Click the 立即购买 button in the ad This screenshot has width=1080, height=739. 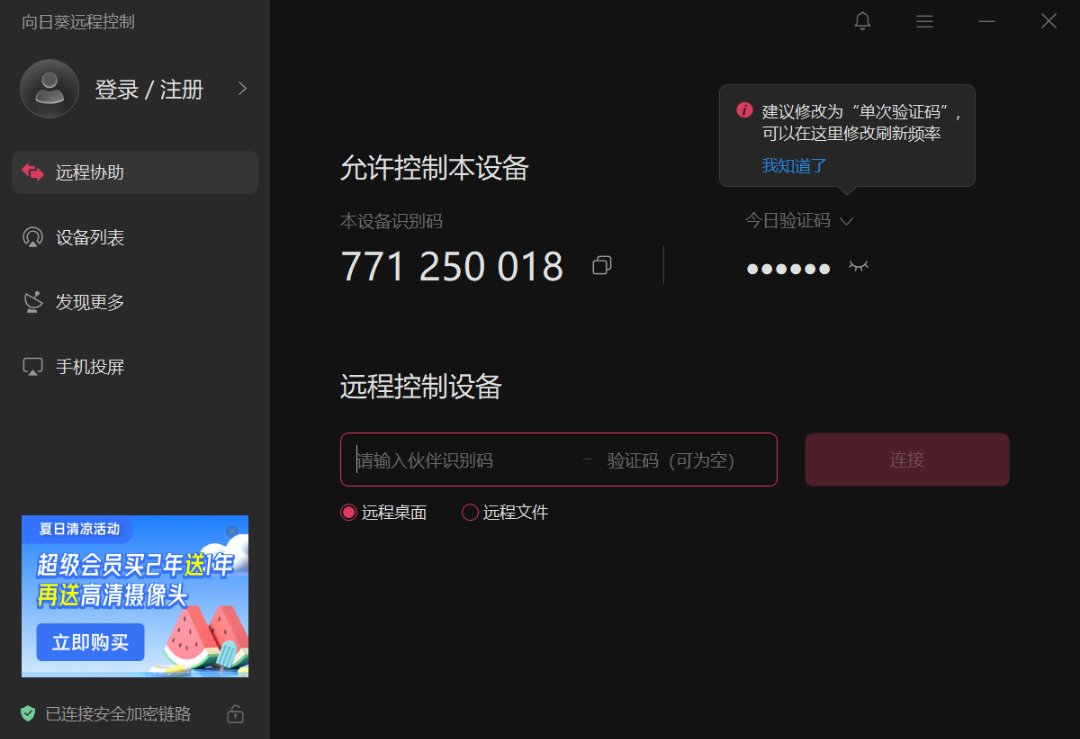pyautogui.click(x=90, y=642)
